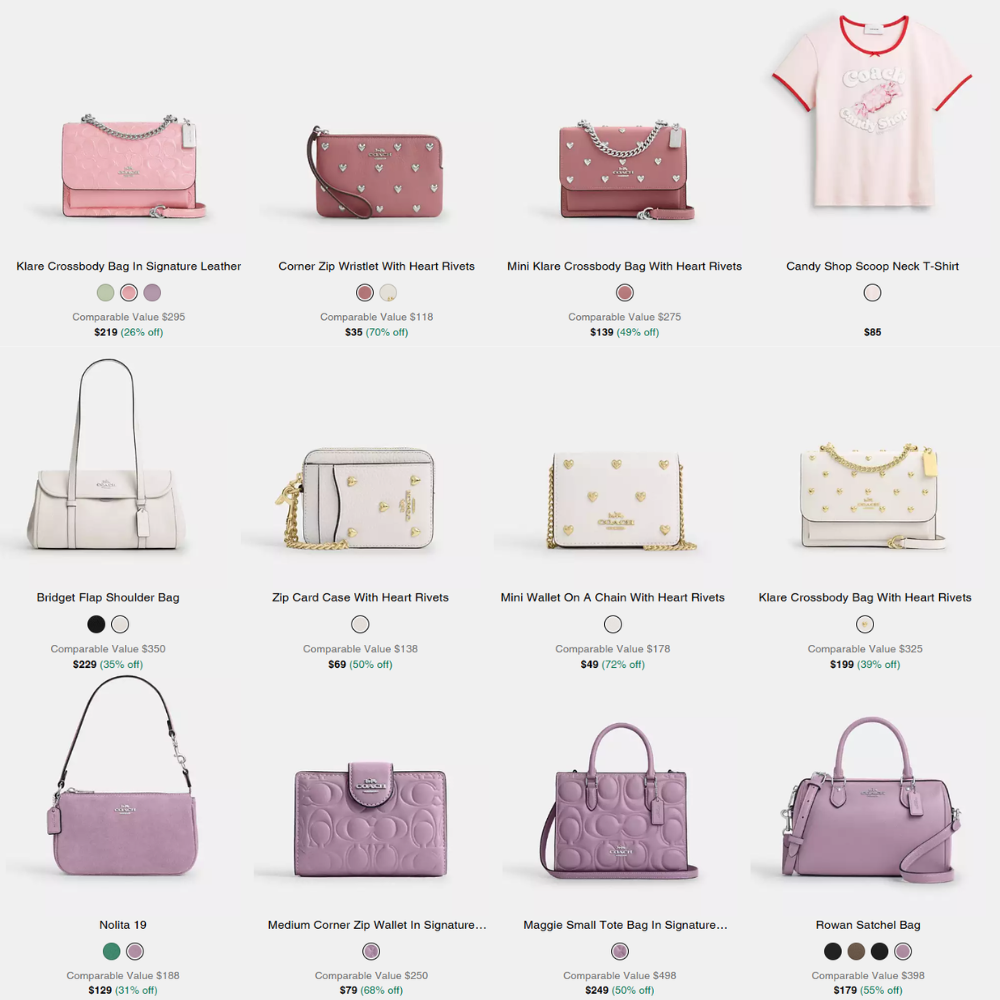Click Corner Zip Wristlet With Heart Rivets title
Image resolution: width=1000 pixels, height=1000 pixels.
pyautogui.click(x=376, y=266)
